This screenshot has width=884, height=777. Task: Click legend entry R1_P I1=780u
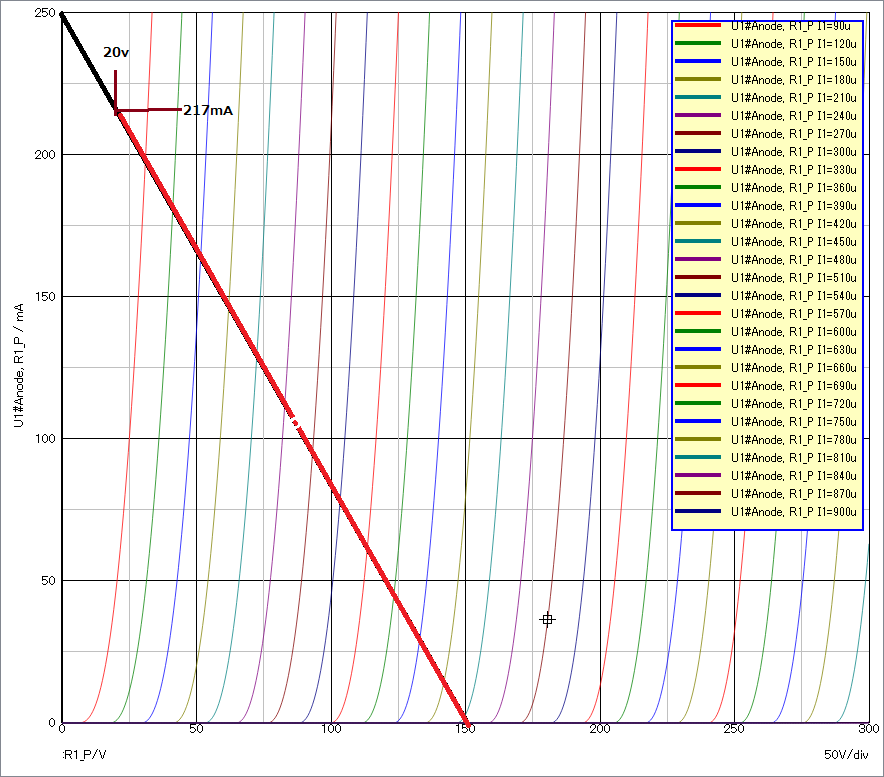tap(766, 440)
